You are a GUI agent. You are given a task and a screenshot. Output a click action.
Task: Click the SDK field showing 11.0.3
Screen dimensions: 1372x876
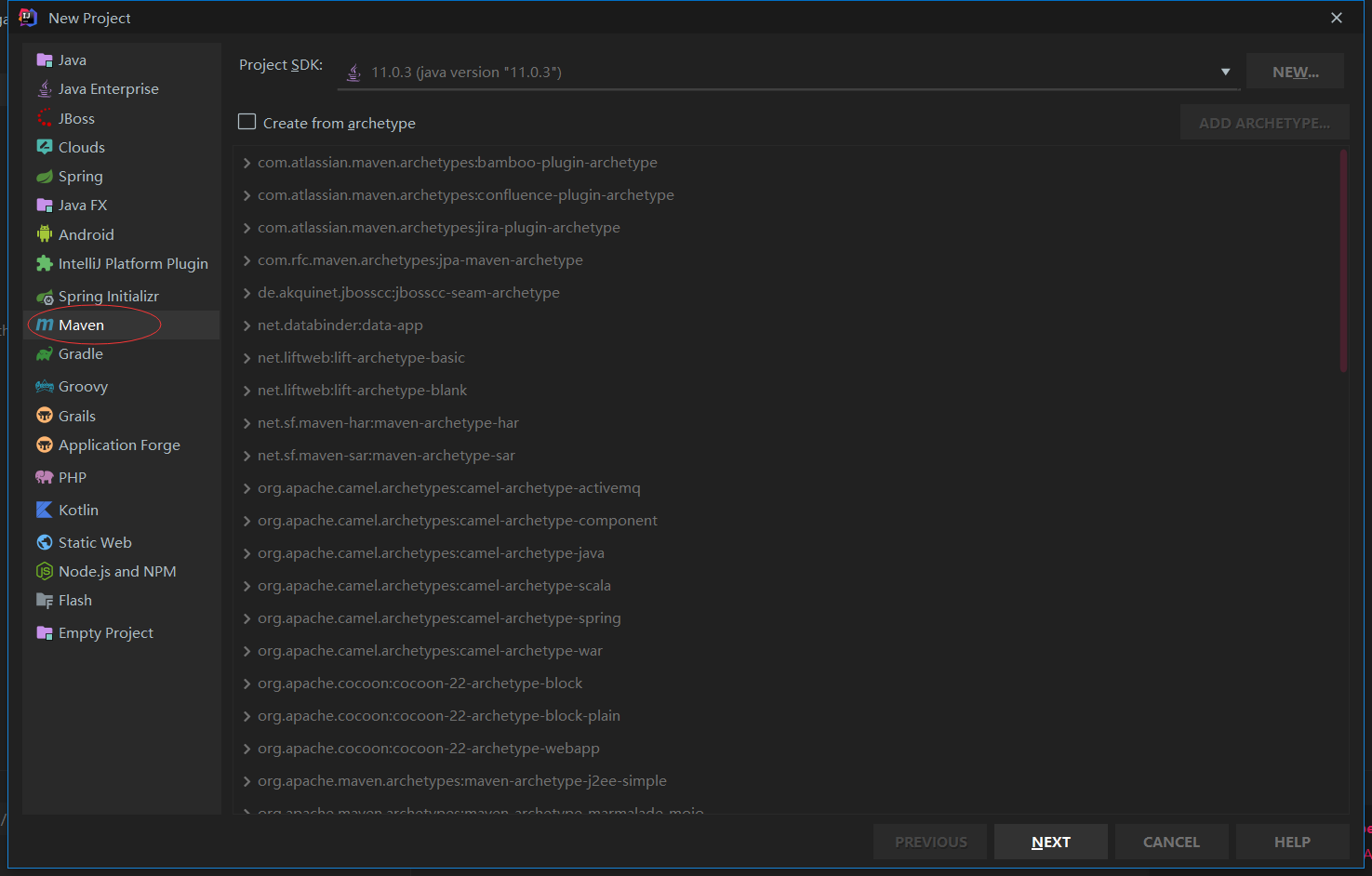coord(788,72)
